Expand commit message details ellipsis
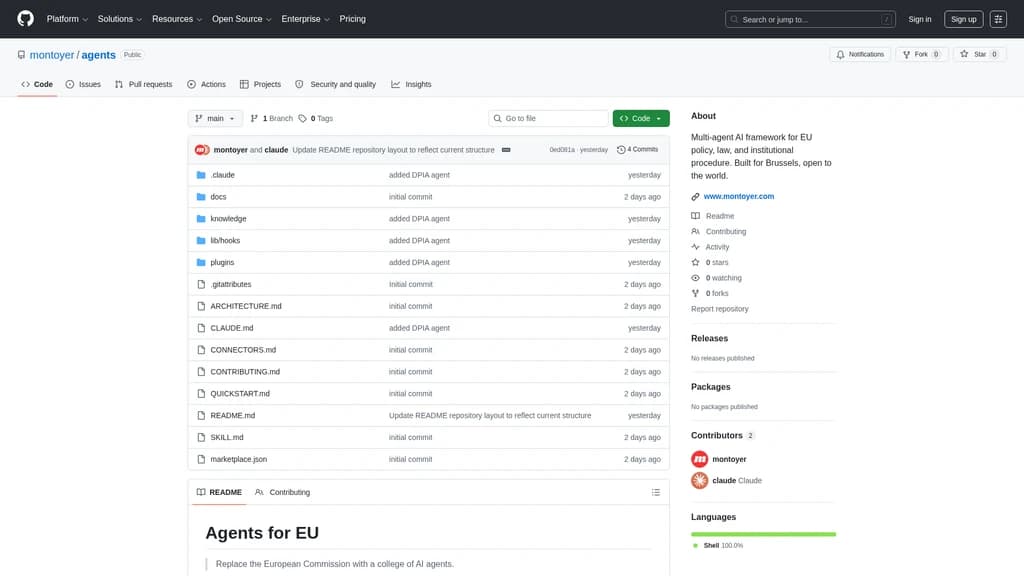The image size is (1024, 576). click(506, 150)
